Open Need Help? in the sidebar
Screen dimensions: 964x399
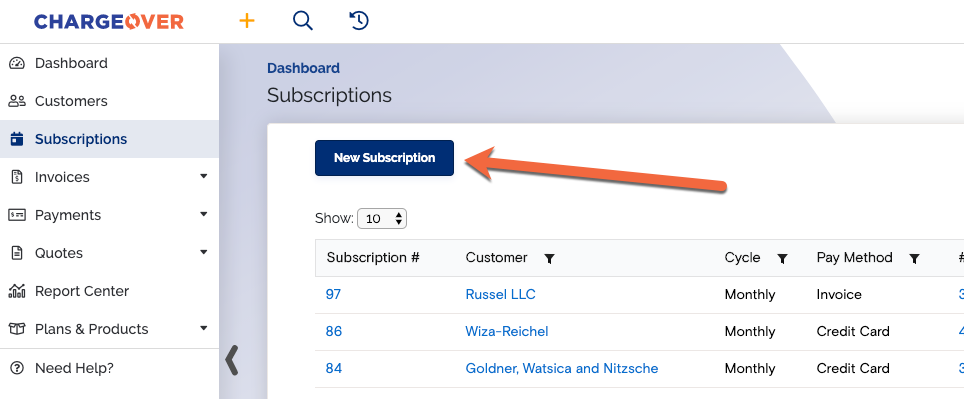(74, 368)
